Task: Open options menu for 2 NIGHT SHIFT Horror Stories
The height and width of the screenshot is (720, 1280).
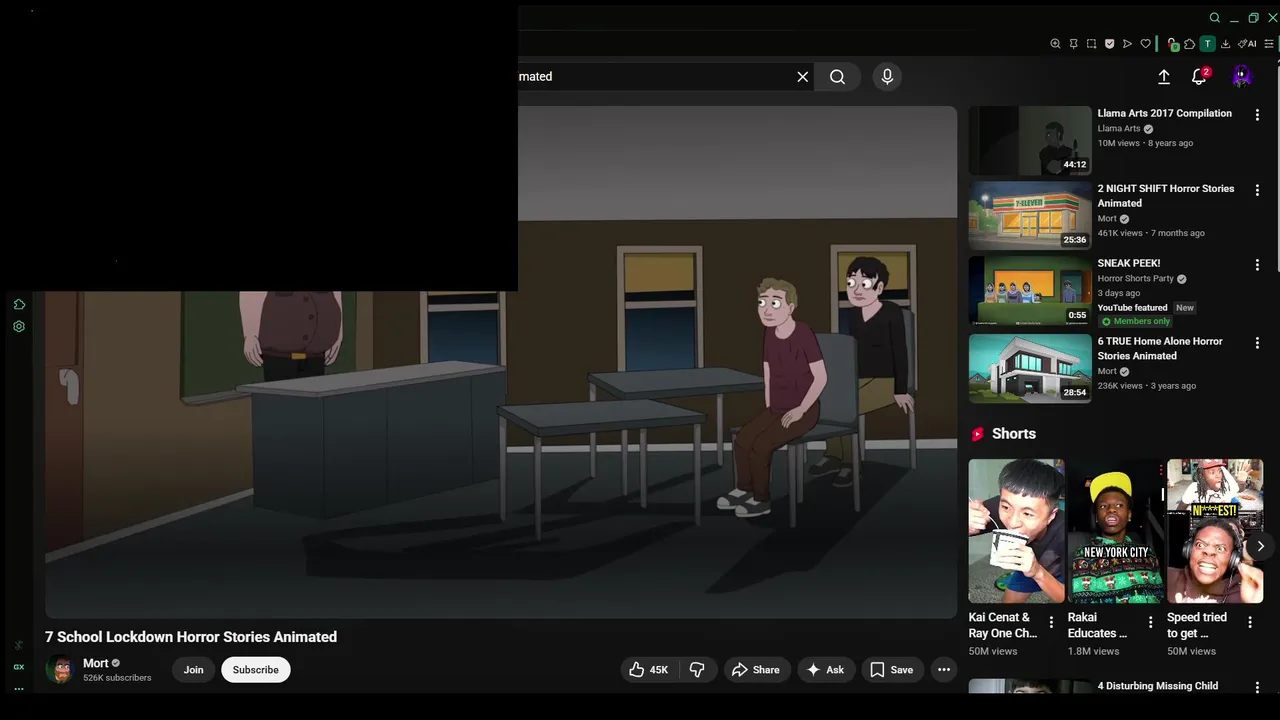Action: tap(1257, 190)
